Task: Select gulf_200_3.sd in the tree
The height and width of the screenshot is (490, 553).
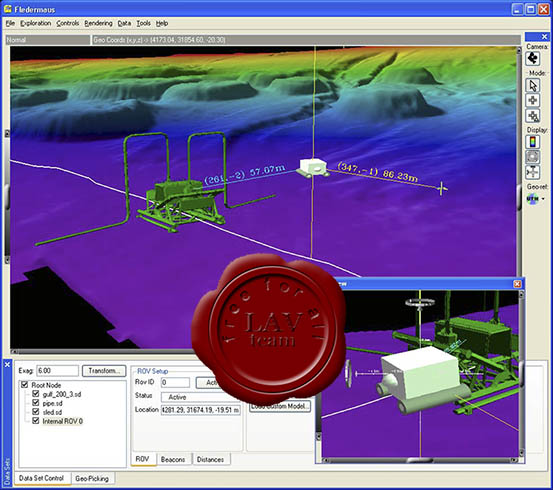Action: (x=62, y=394)
